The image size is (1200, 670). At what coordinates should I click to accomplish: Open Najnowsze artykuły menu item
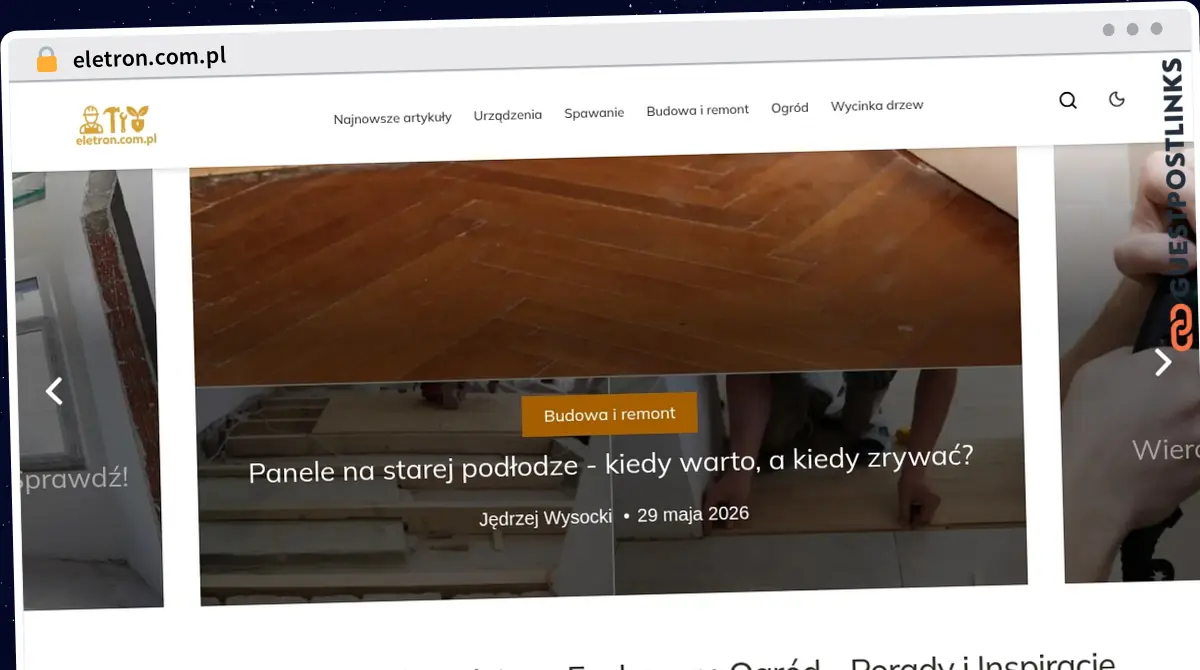pyautogui.click(x=392, y=117)
